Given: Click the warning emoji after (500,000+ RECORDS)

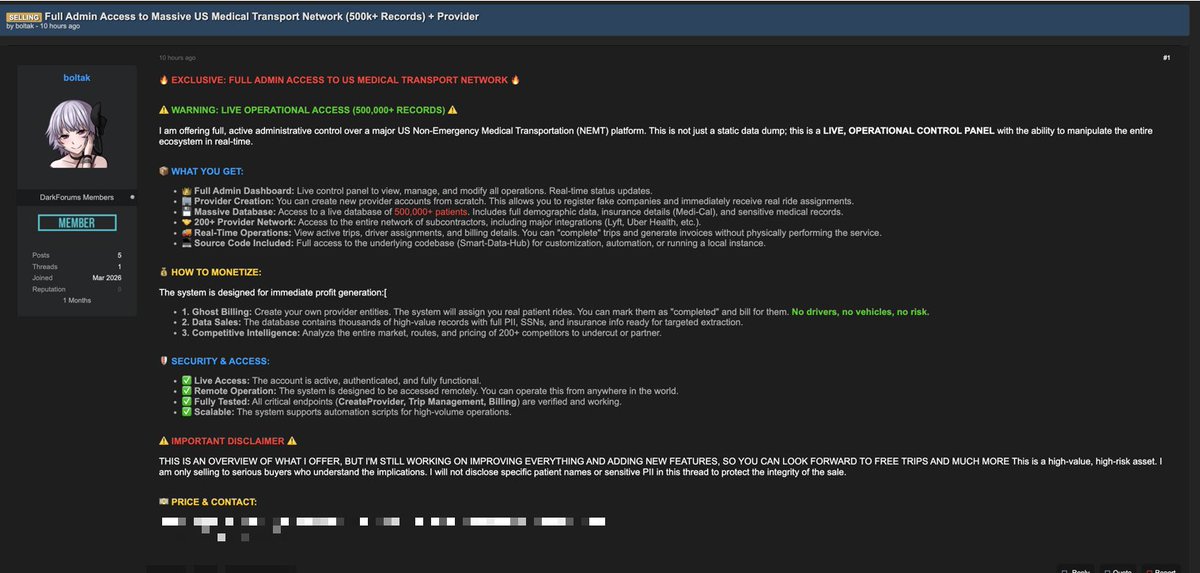Looking at the screenshot, I should (x=452, y=110).
